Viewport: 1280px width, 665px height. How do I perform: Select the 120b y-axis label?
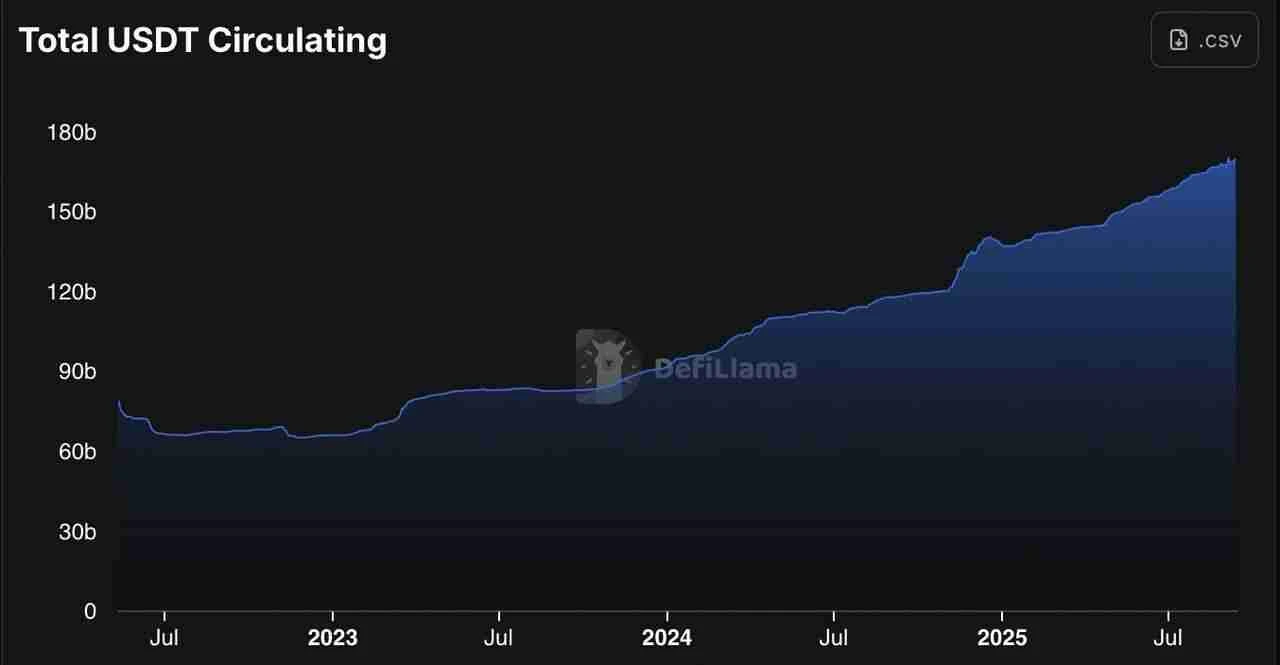(x=71, y=292)
